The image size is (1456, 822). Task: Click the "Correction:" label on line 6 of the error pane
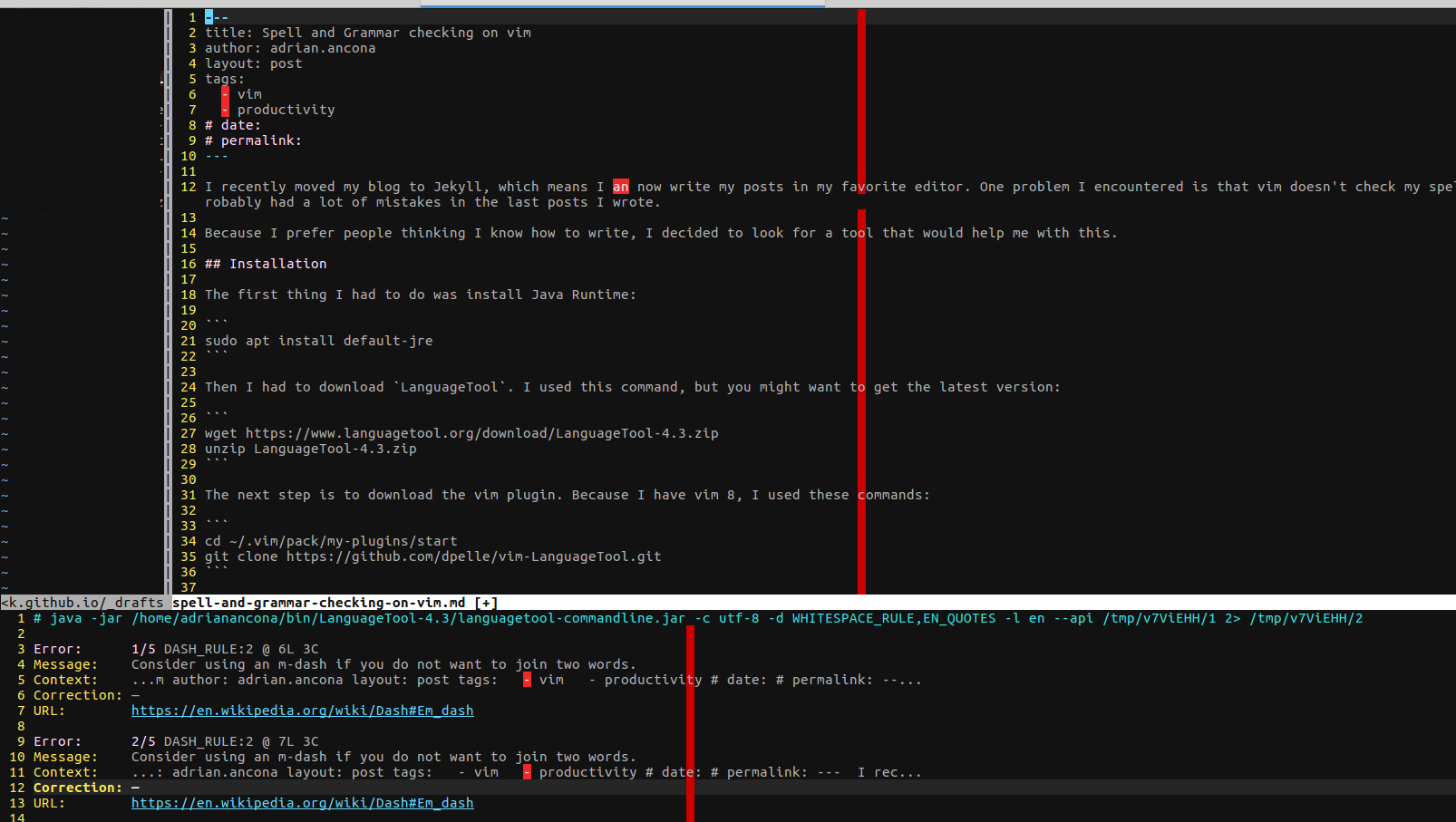(78, 695)
